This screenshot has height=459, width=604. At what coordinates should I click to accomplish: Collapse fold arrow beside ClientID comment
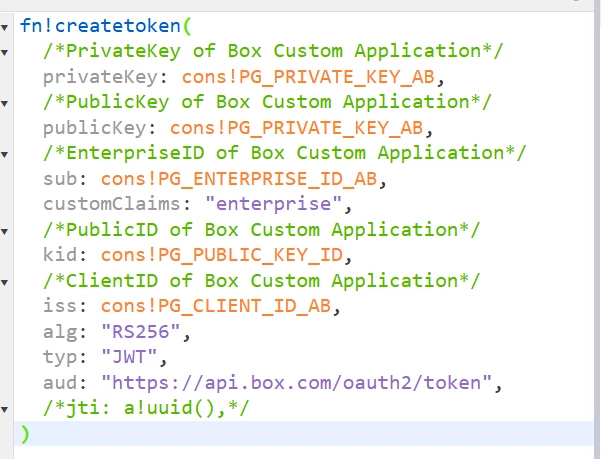pos(5,283)
